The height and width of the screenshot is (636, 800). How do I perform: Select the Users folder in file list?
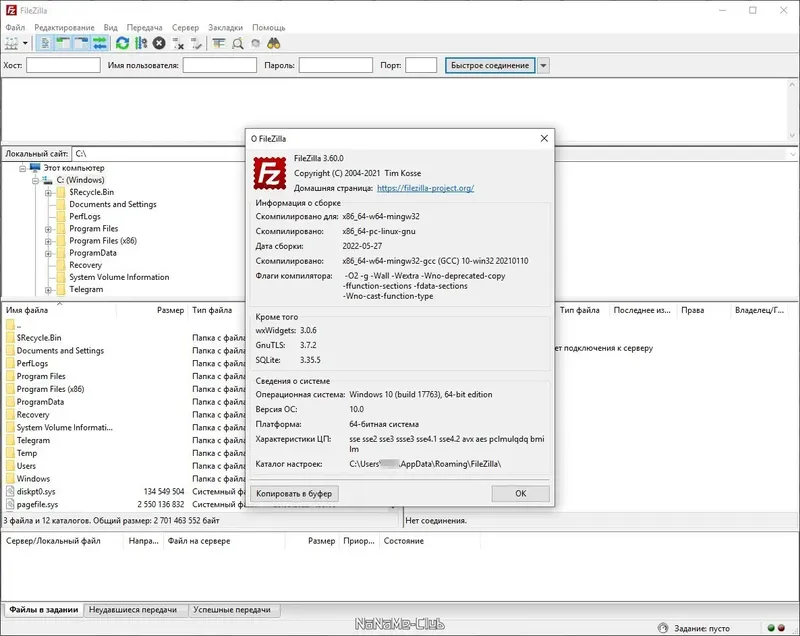click(26, 466)
